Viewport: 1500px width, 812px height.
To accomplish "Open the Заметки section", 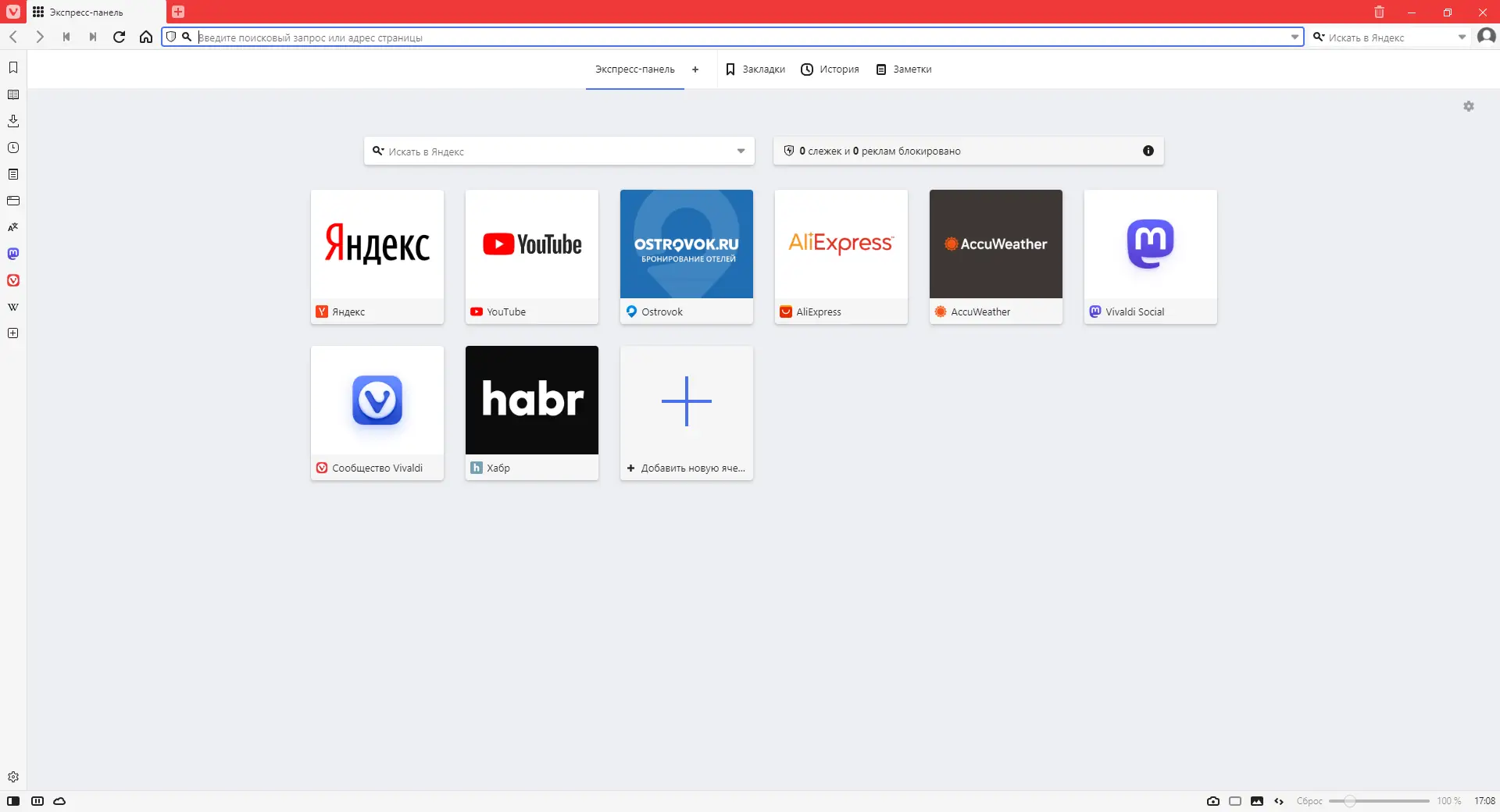I will 903,69.
